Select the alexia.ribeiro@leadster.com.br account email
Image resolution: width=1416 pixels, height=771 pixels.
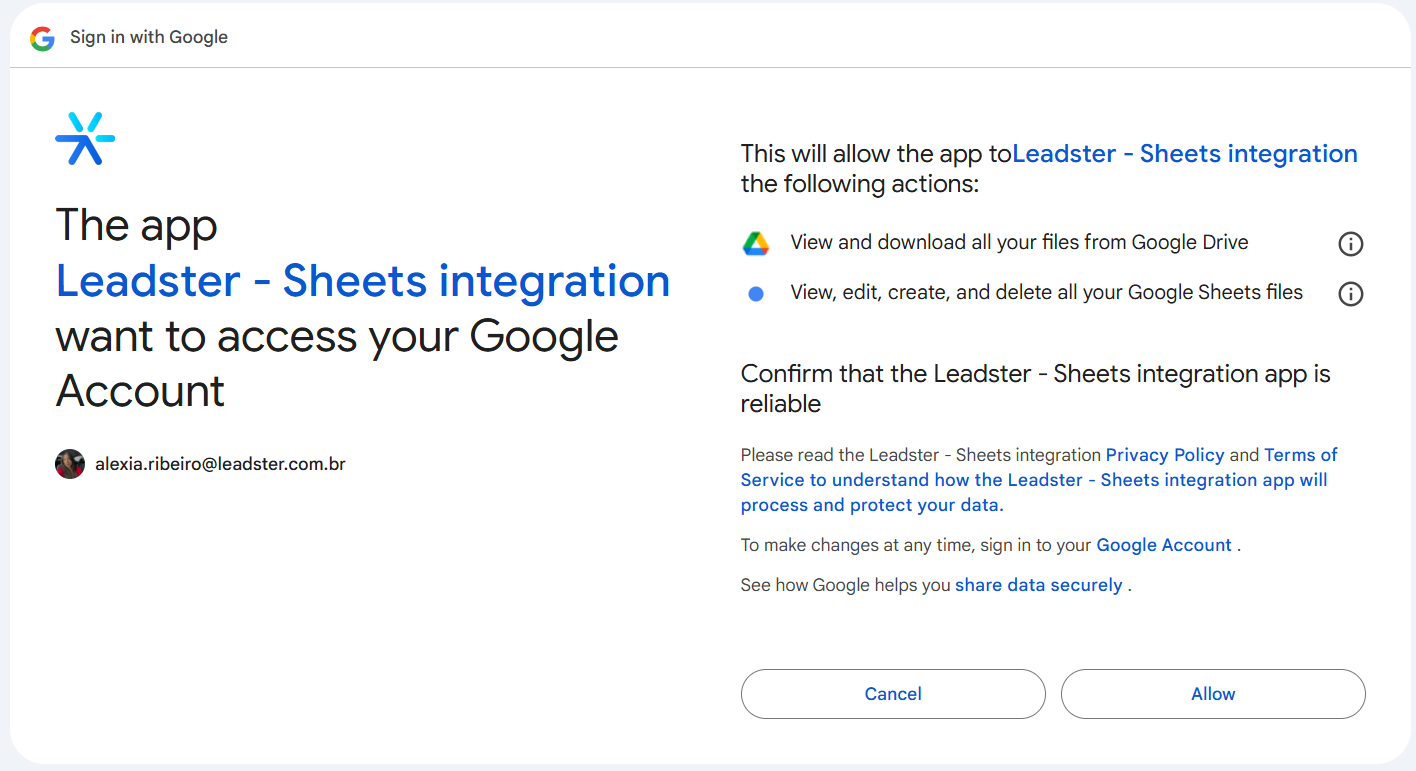click(x=220, y=464)
